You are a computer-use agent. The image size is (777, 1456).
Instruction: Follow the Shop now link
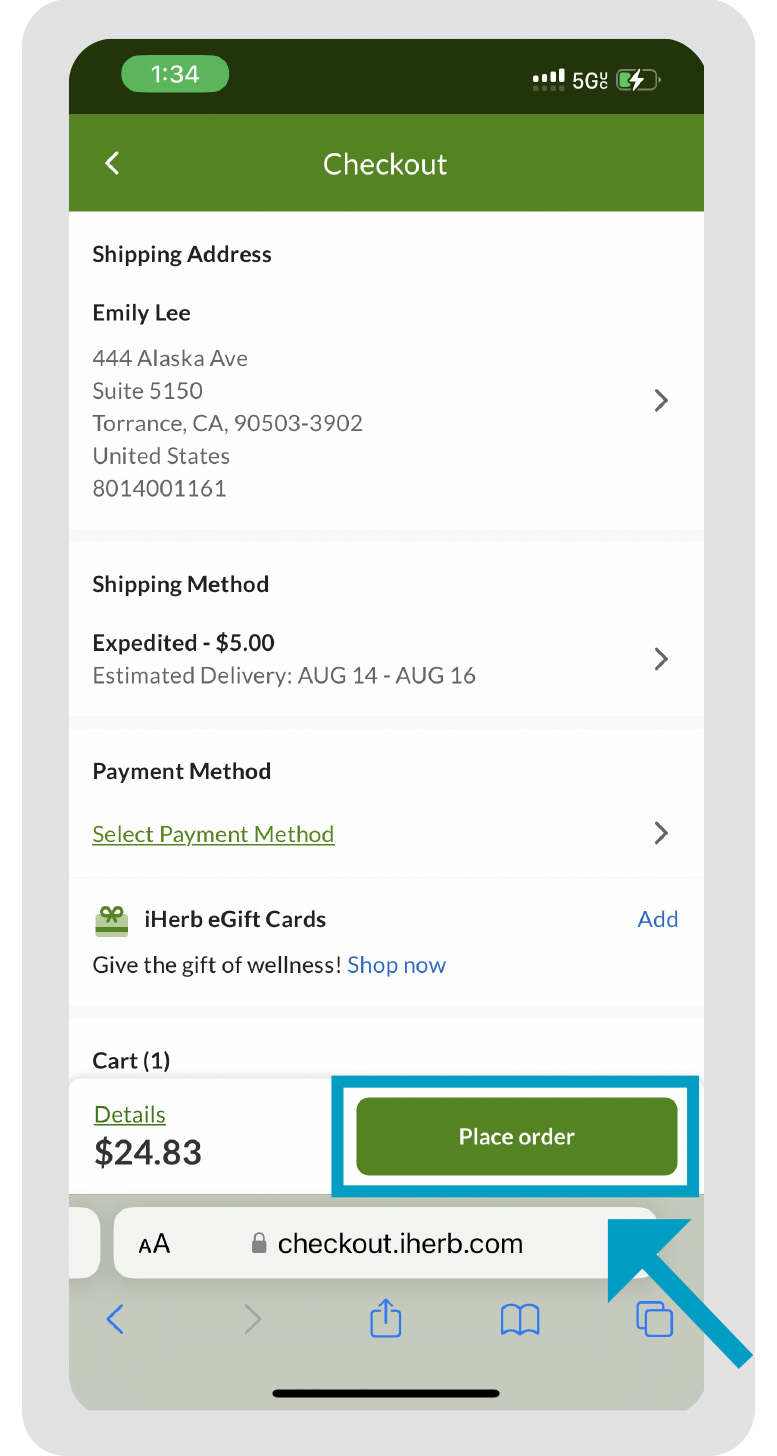pyautogui.click(x=396, y=965)
